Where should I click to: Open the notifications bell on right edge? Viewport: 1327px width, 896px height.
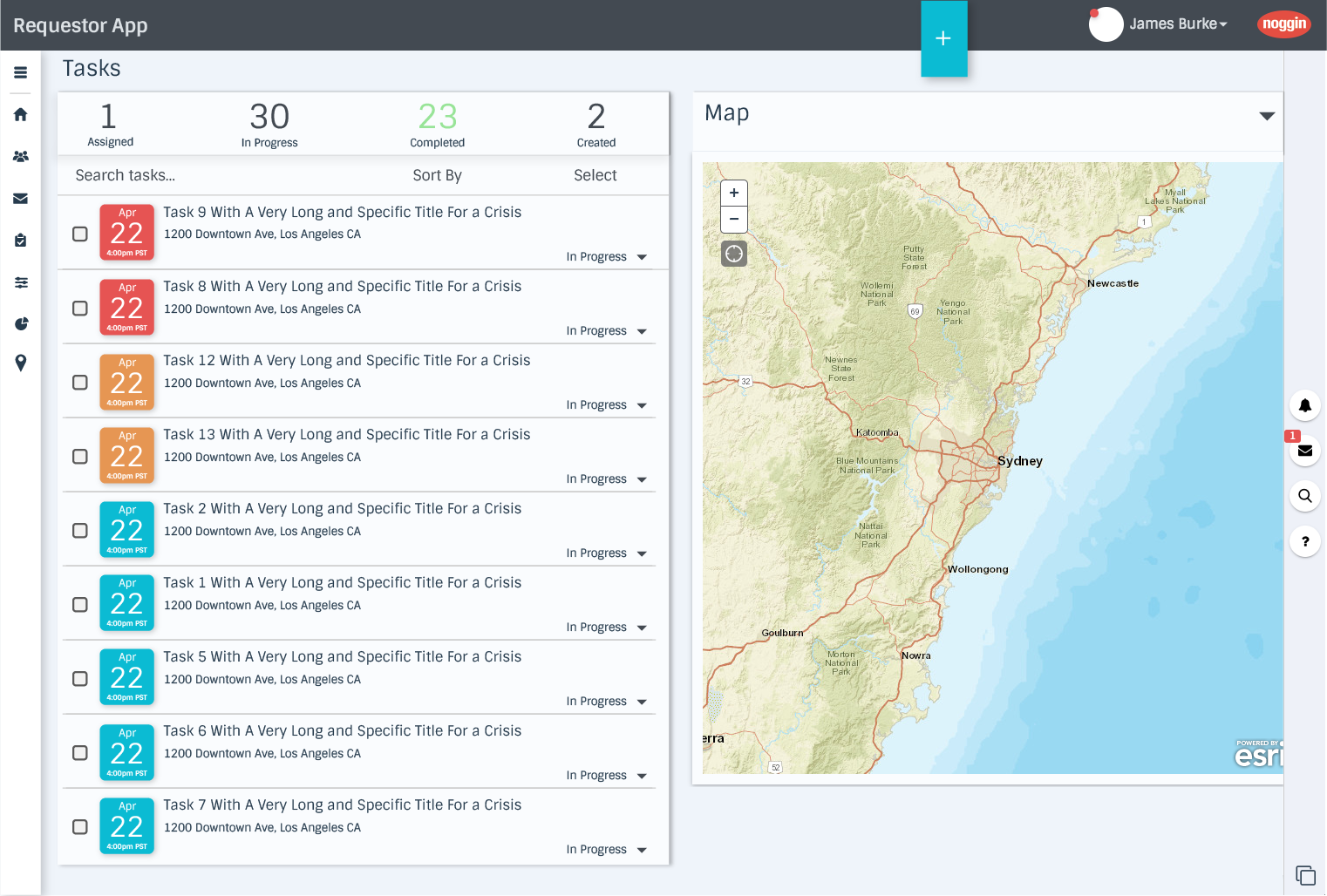tap(1304, 405)
